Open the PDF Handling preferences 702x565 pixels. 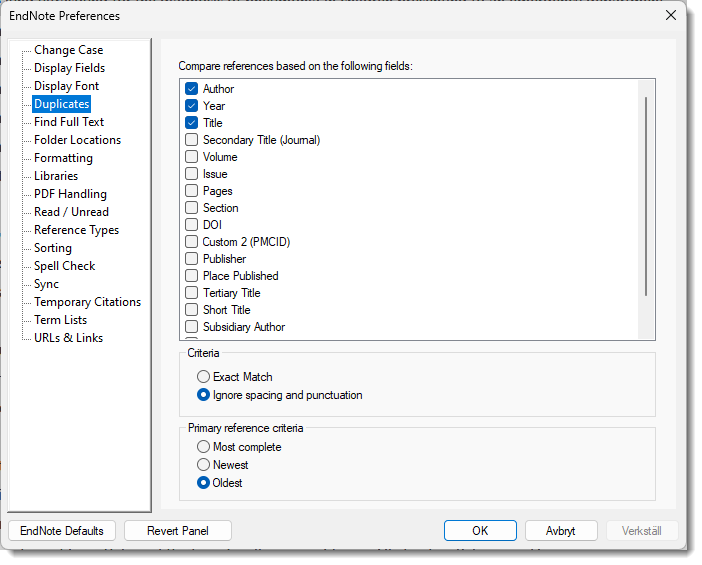[x=70, y=194]
